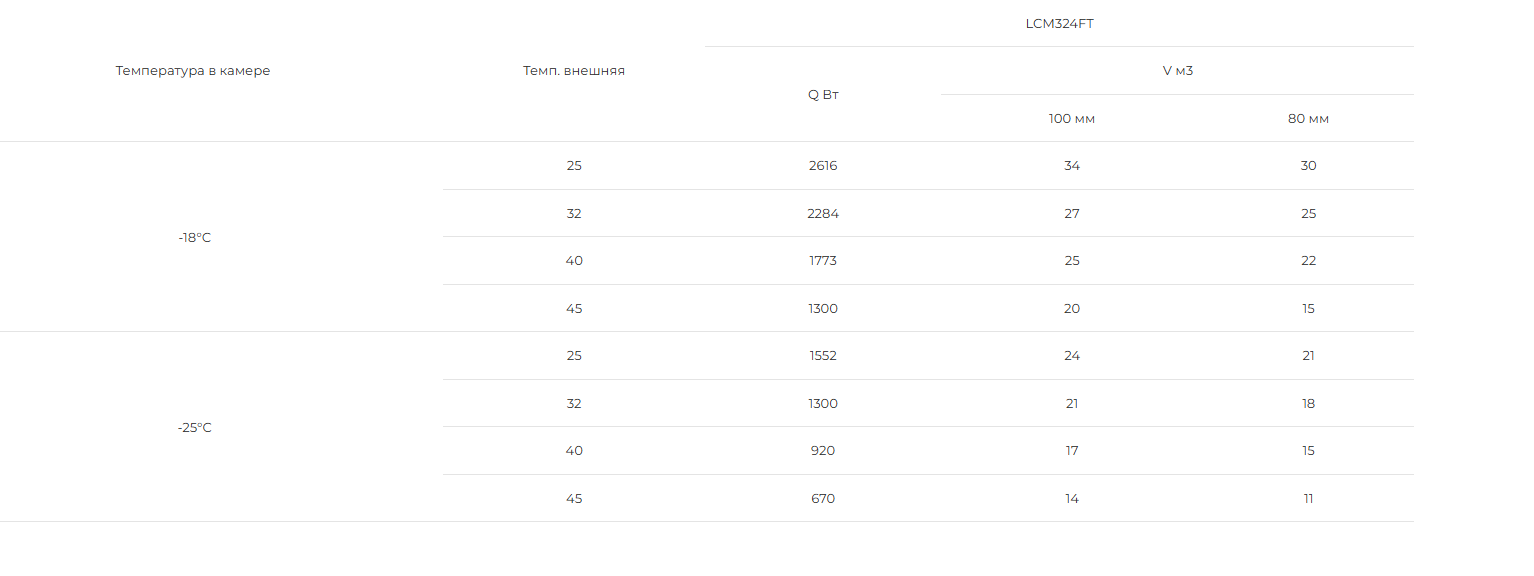This screenshot has width=1534, height=576.
Task: Select the "80 мм" subheader
Action: tap(1308, 118)
